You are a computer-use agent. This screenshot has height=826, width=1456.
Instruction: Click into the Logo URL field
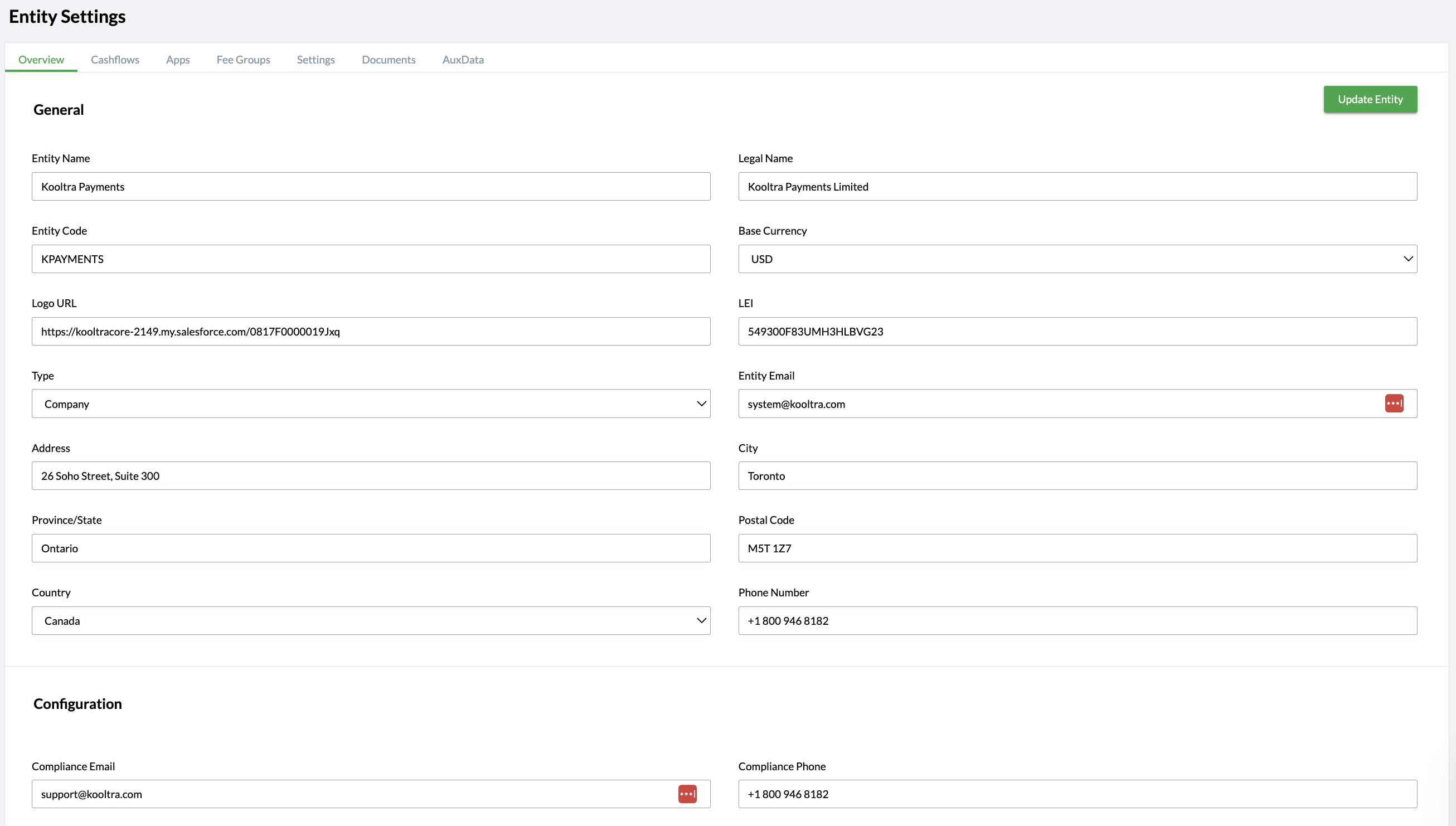tap(371, 331)
